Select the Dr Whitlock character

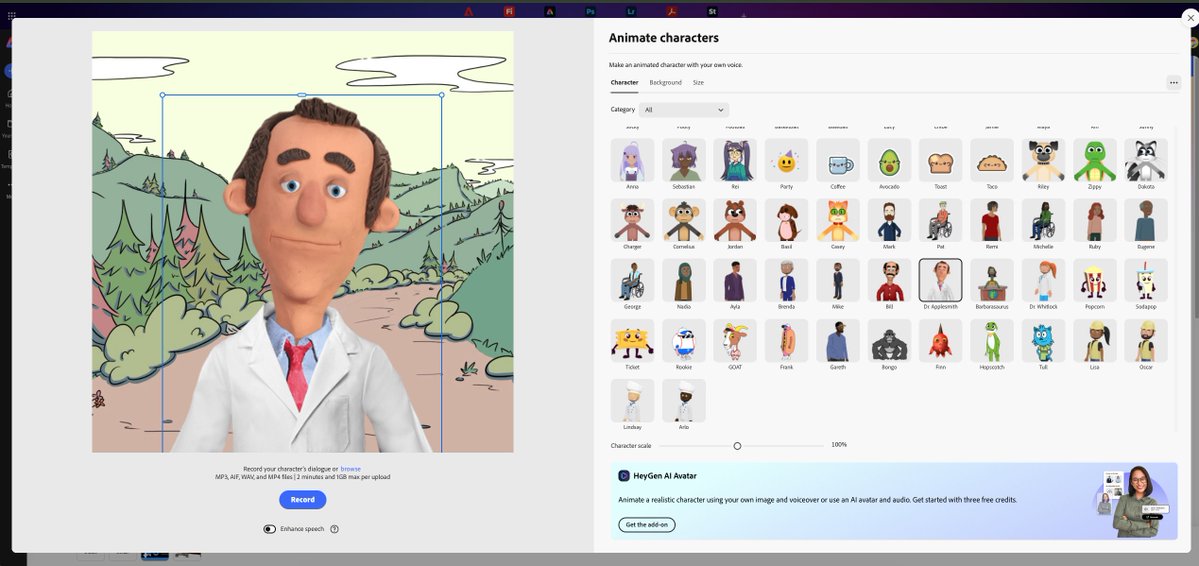click(1043, 280)
